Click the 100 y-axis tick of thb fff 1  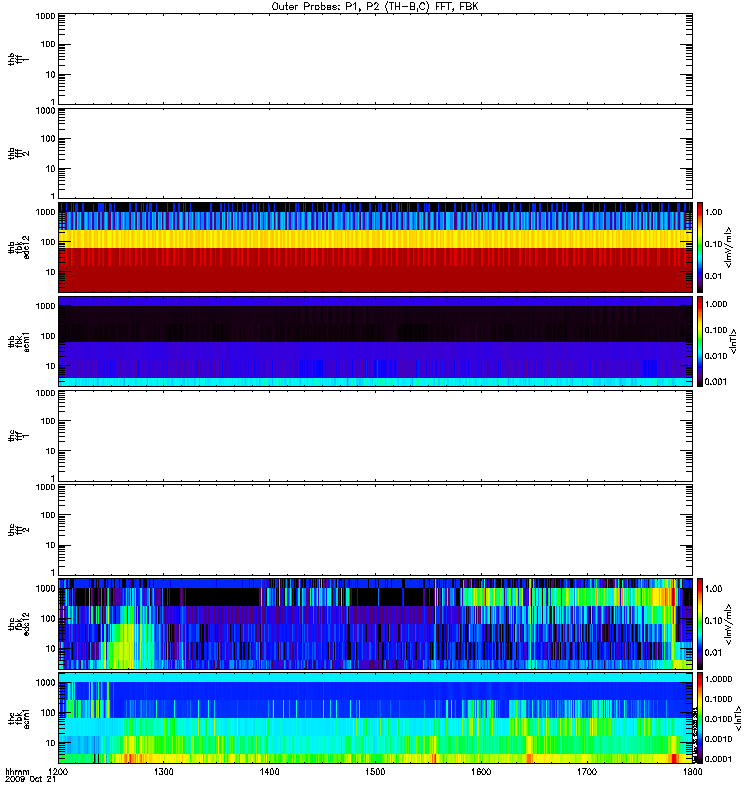coord(48,44)
